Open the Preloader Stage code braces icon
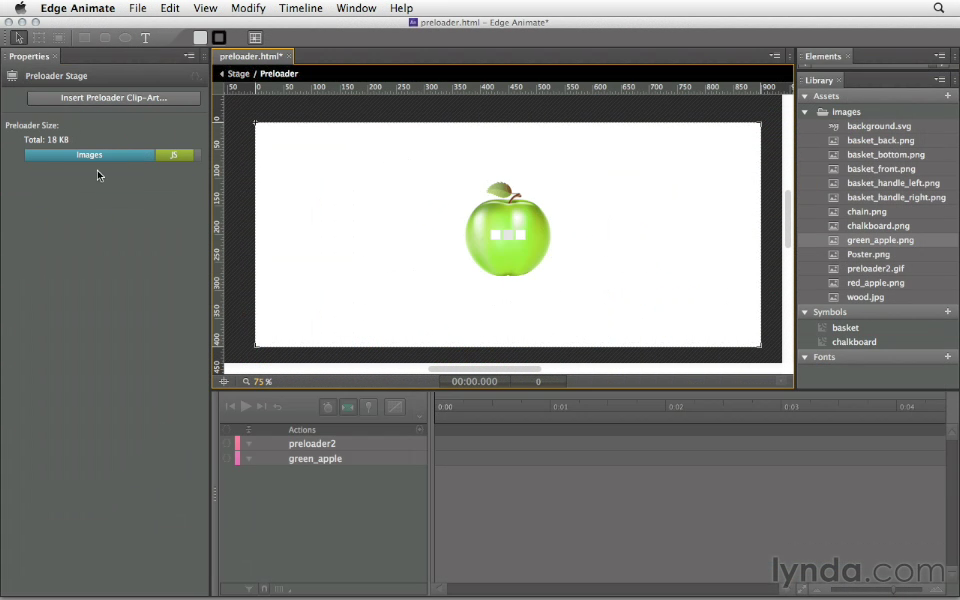The image size is (960, 600). (x=195, y=76)
